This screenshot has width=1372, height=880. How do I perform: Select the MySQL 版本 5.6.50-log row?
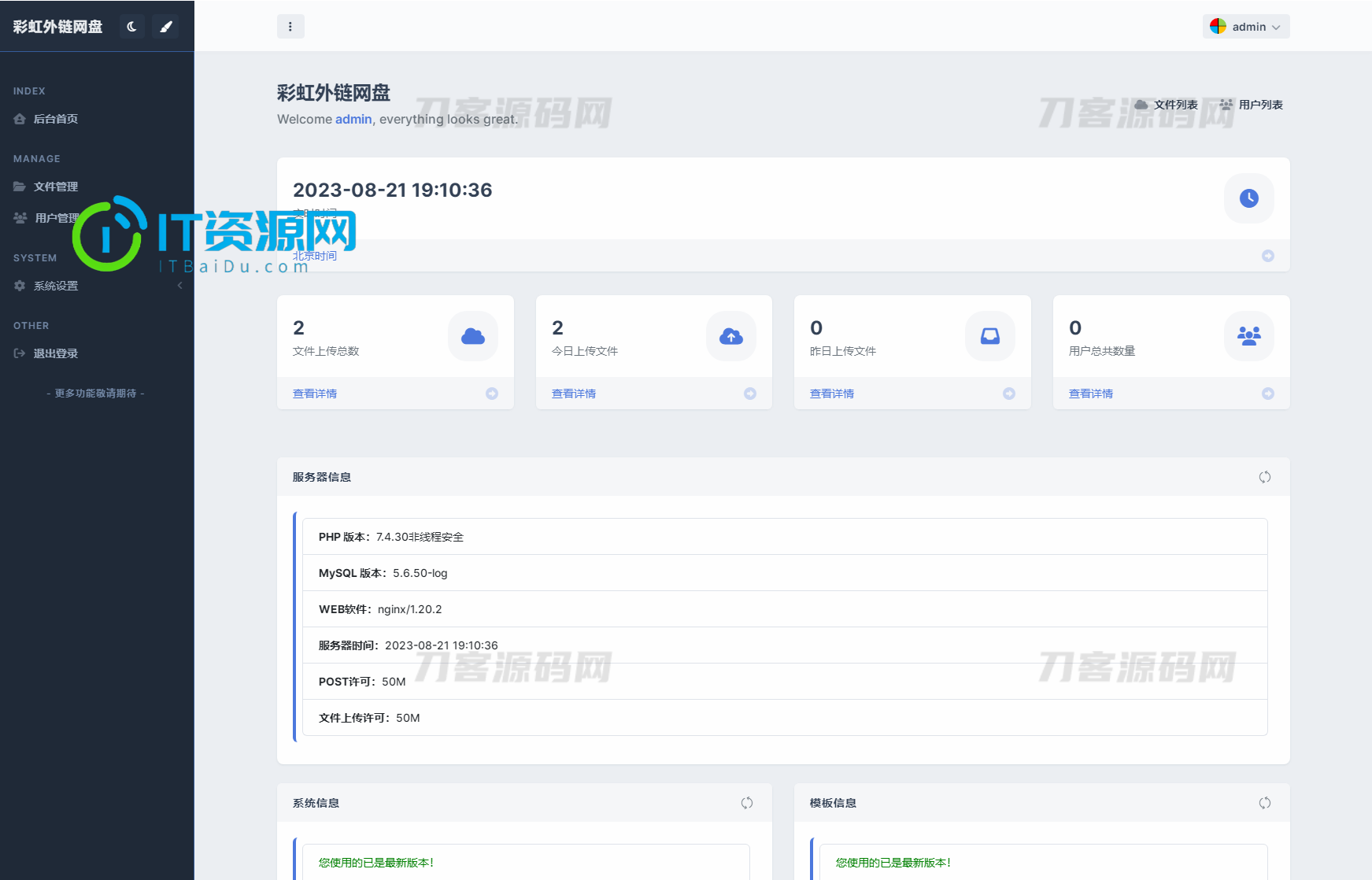(x=785, y=573)
